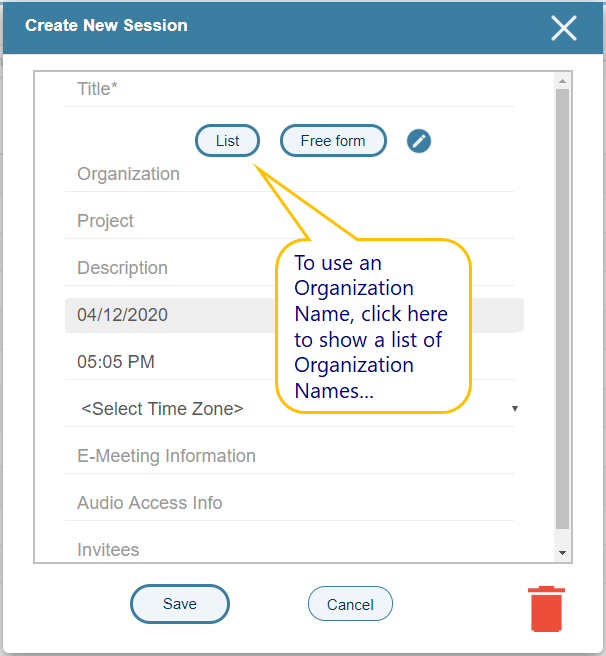Click the scrollbar up arrow
The height and width of the screenshot is (656, 606).
(x=562, y=80)
